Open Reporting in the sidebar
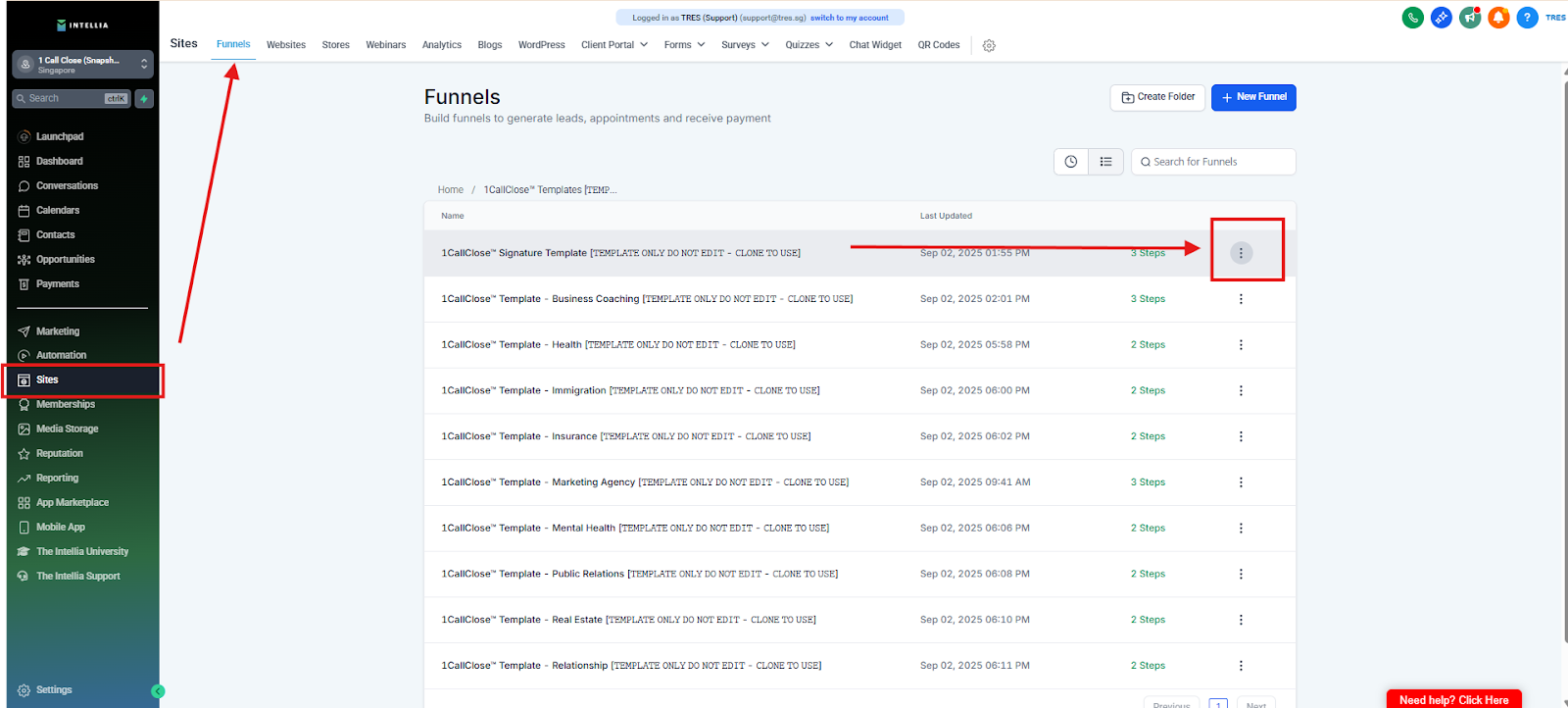 coord(57,479)
